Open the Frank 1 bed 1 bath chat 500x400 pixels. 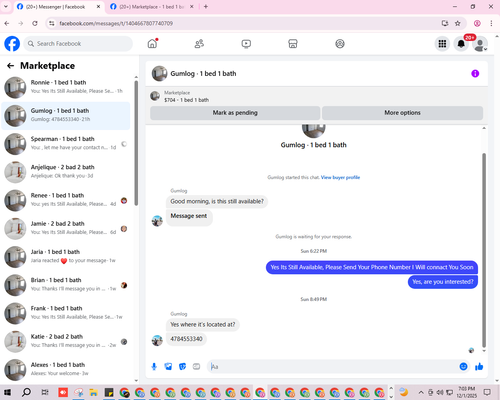[66, 313]
